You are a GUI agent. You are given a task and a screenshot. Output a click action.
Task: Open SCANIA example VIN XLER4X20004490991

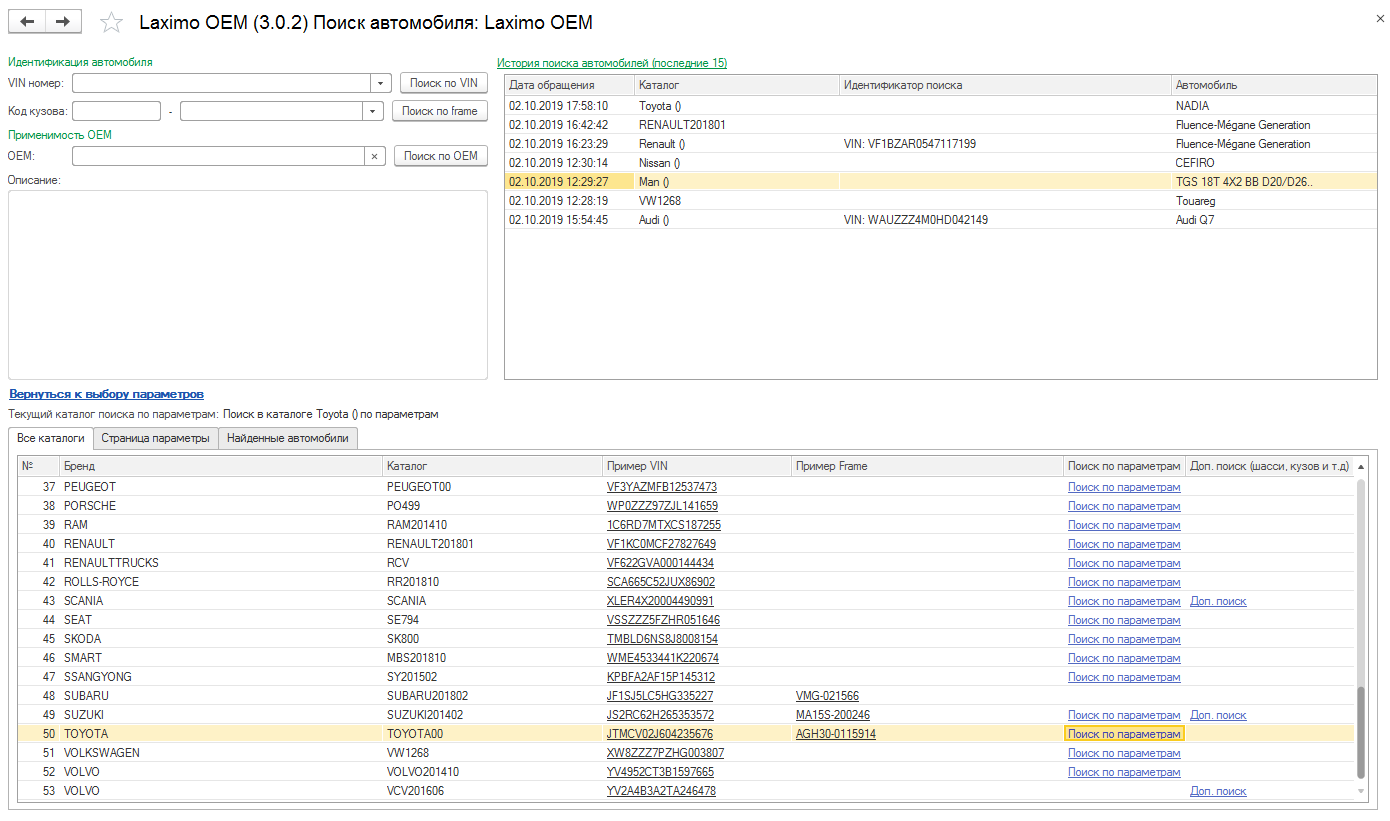point(660,601)
